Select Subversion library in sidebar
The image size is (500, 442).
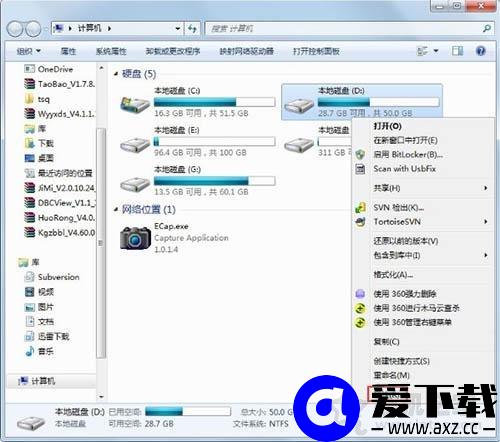pos(52,277)
